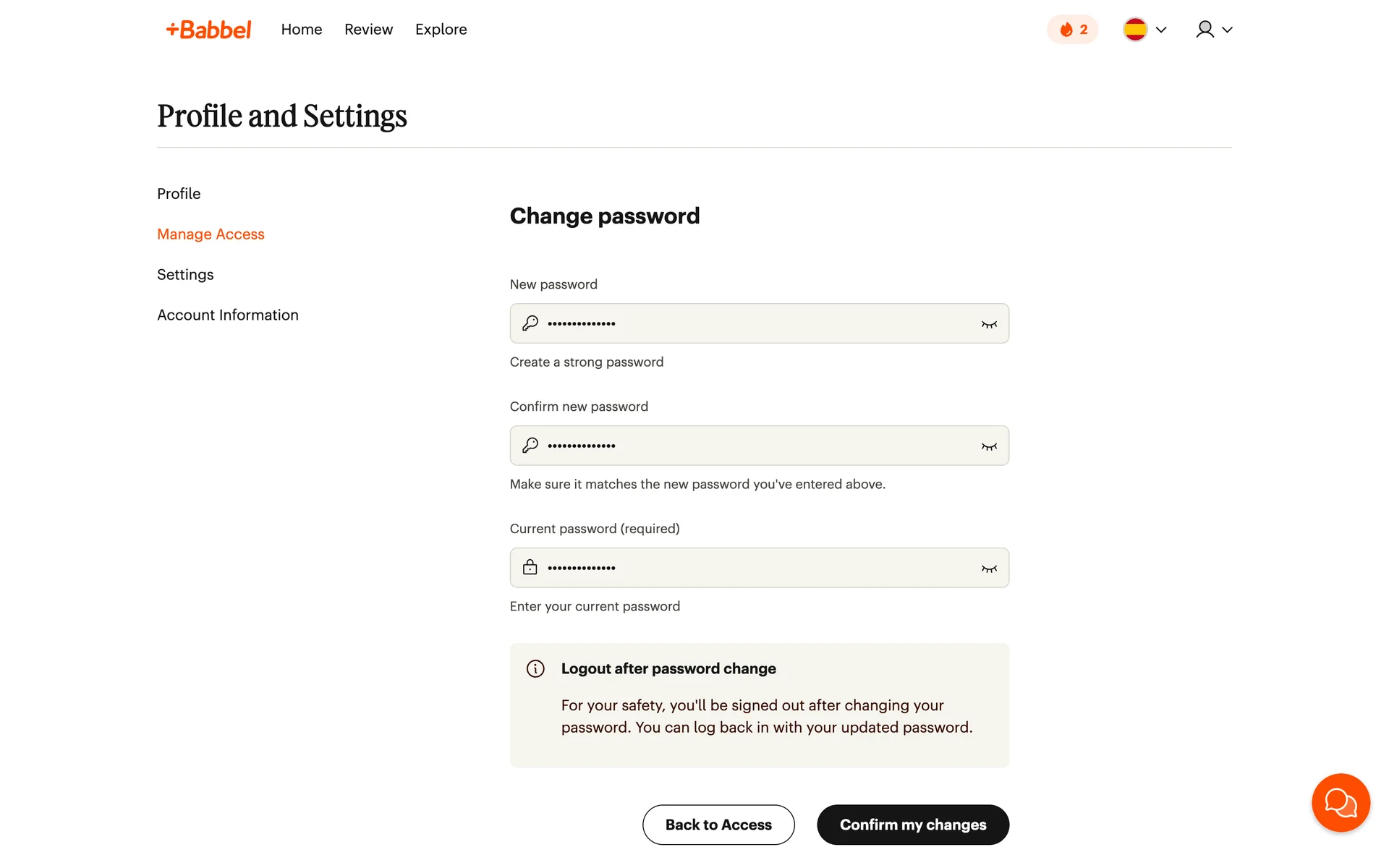The height and width of the screenshot is (868, 1389).
Task: Expand the account menu chevron
Action: coord(1227,30)
